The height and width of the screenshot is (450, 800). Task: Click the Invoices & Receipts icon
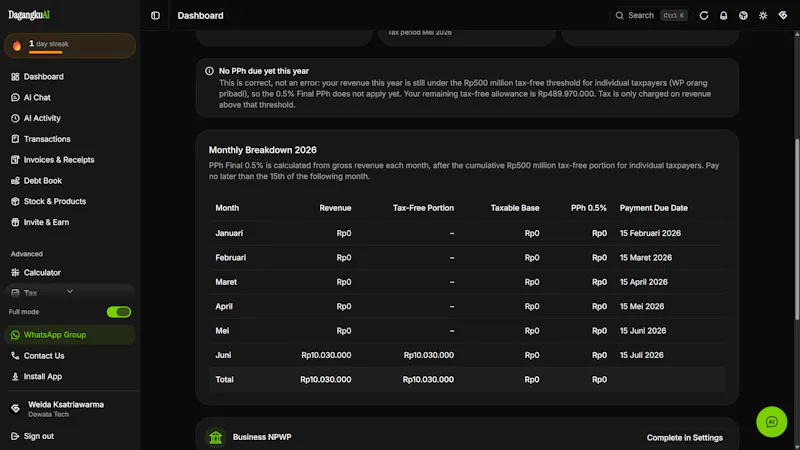coord(15,160)
